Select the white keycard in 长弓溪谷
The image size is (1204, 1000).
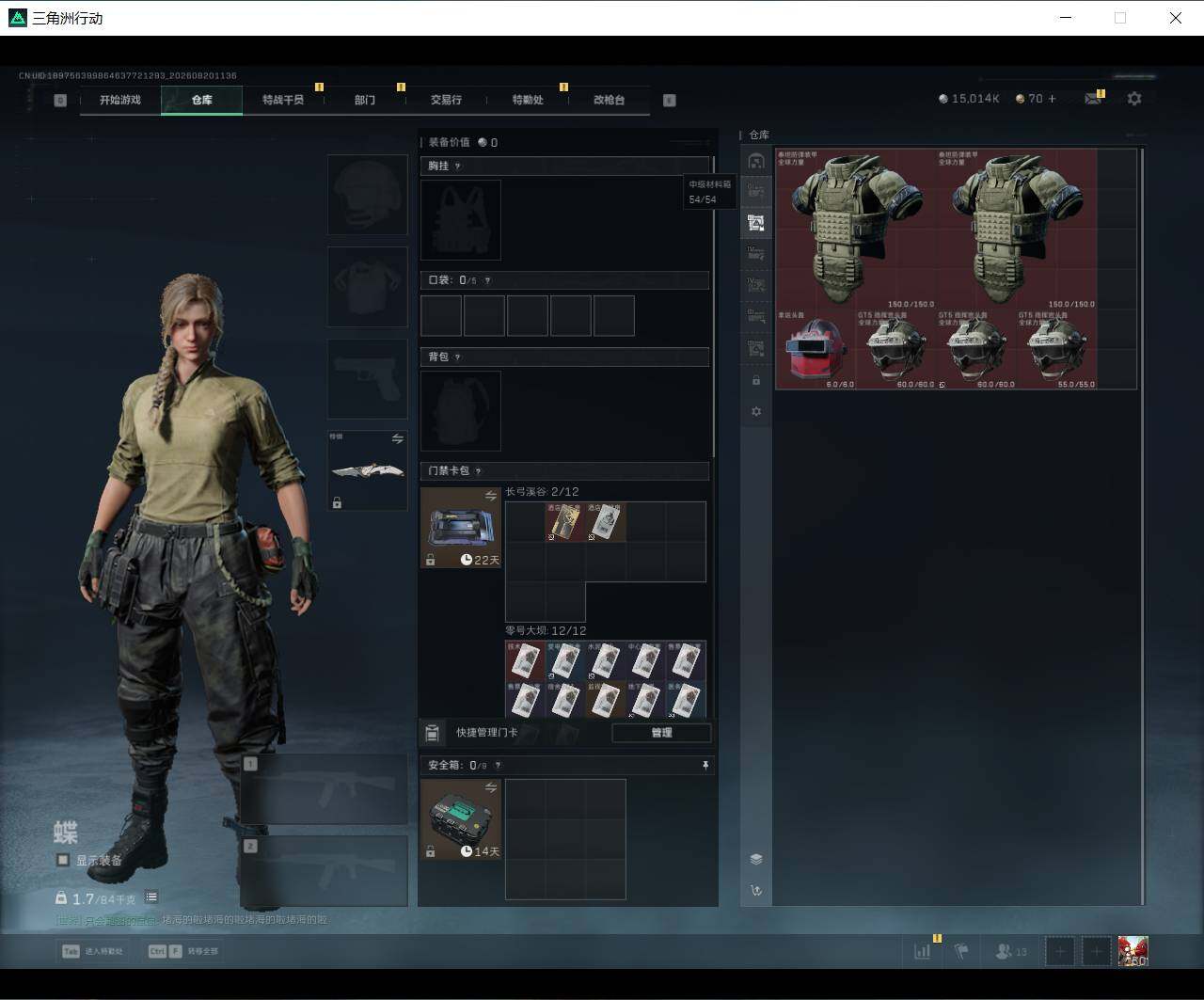pyautogui.click(x=606, y=522)
